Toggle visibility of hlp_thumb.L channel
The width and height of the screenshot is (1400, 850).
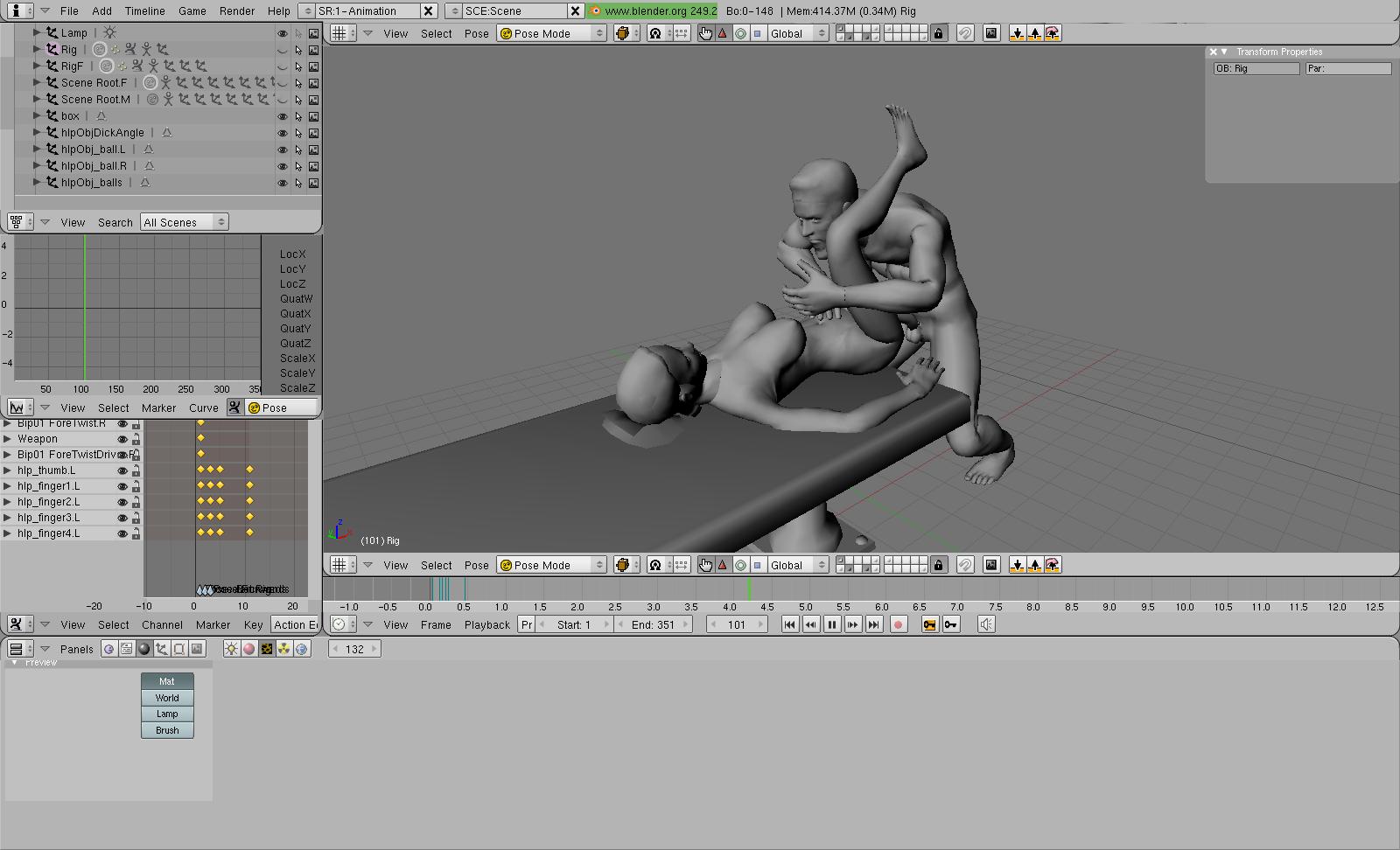point(122,470)
